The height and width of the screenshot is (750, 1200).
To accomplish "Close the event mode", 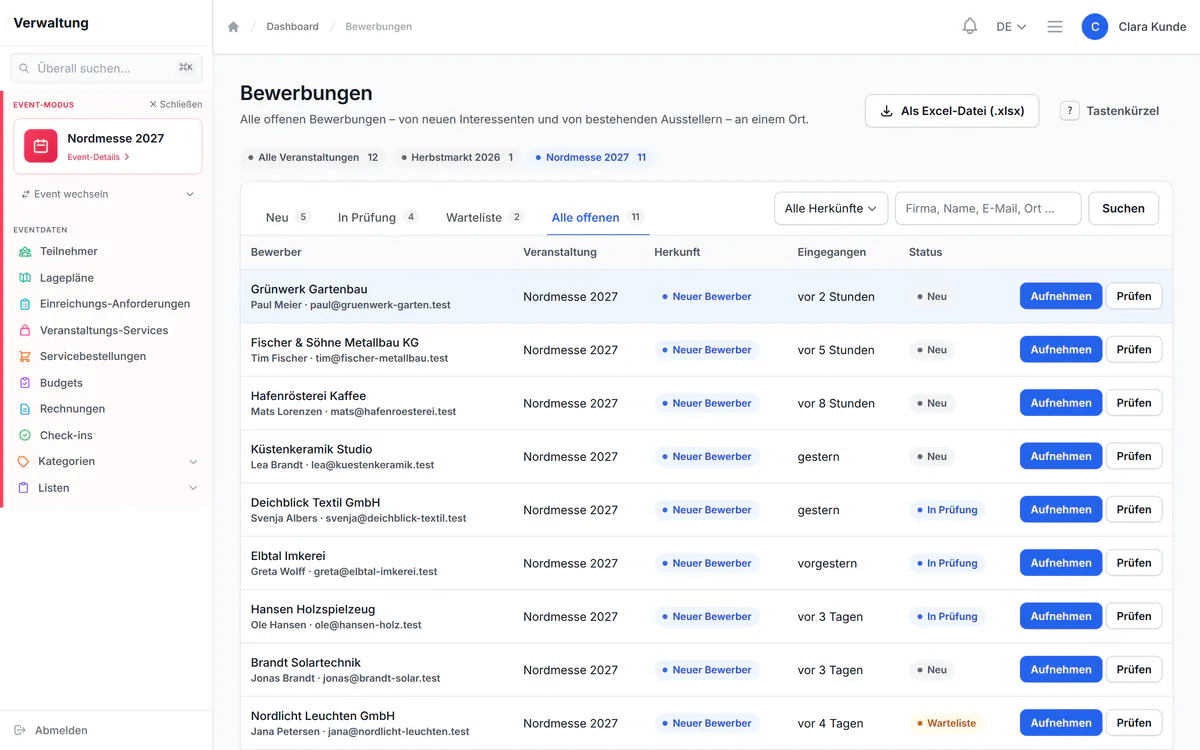I will pyautogui.click(x=176, y=104).
